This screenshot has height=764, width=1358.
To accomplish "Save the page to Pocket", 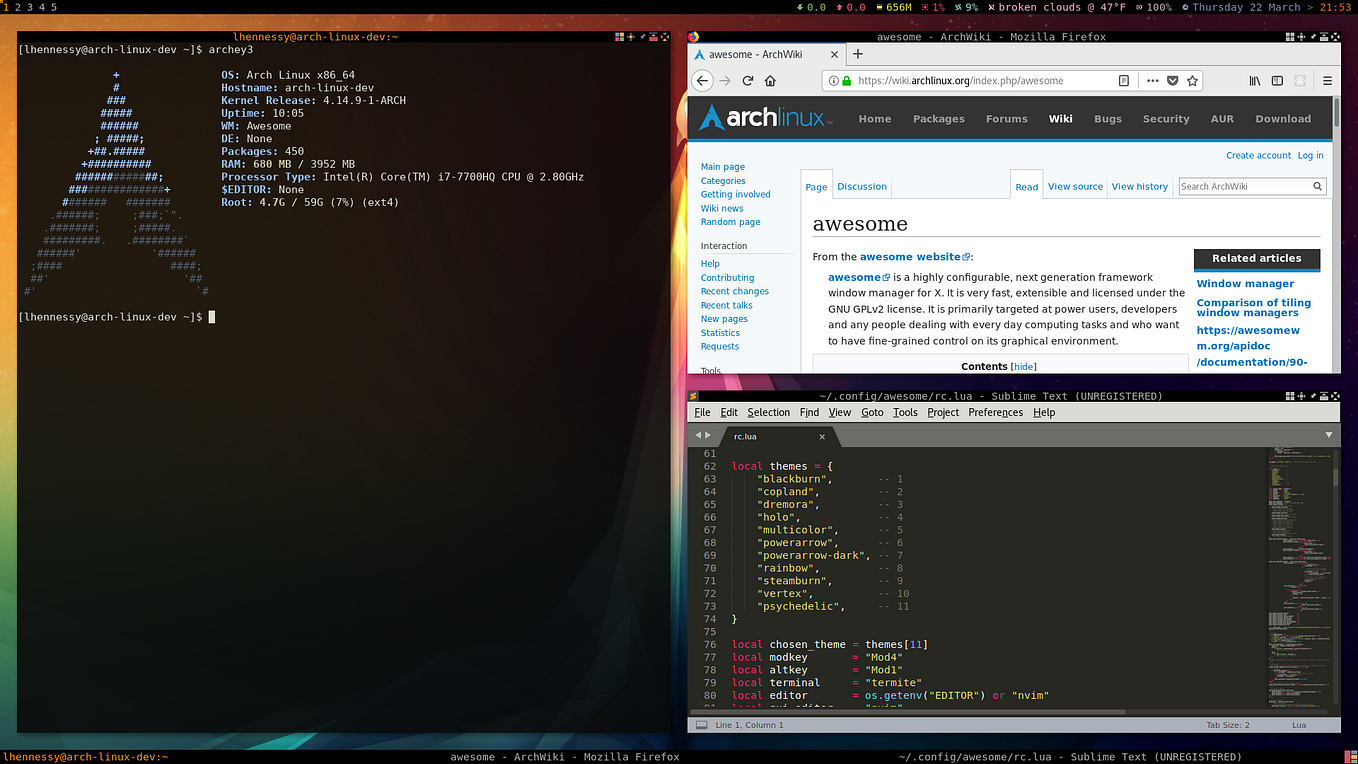I will 1172,80.
